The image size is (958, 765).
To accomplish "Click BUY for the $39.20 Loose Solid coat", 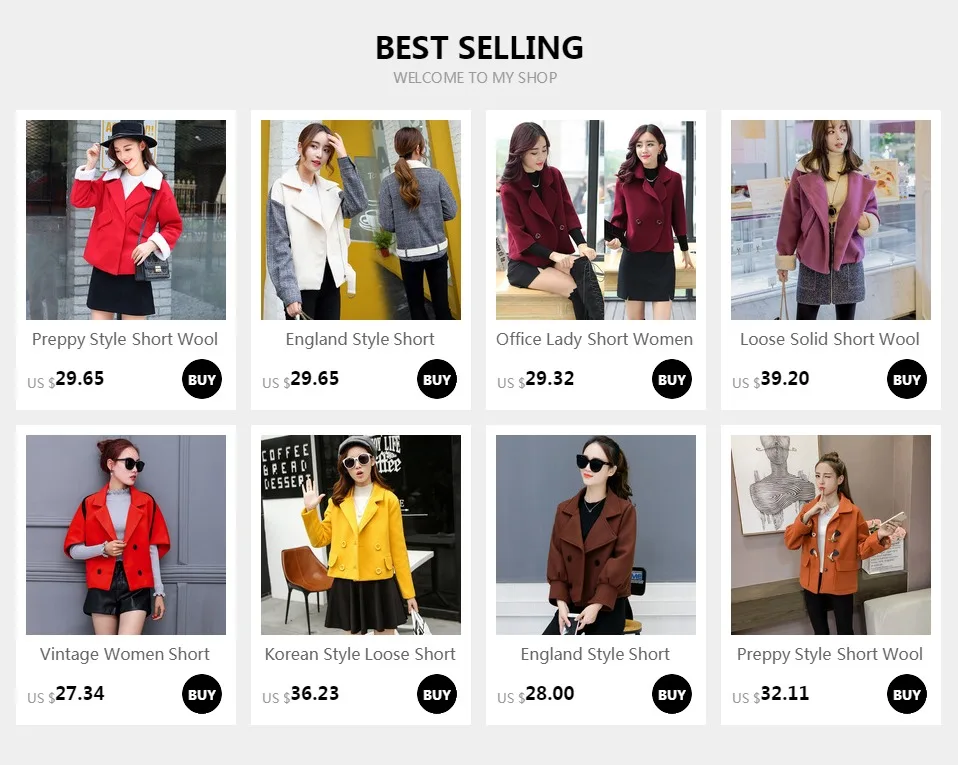I will click(x=907, y=379).
